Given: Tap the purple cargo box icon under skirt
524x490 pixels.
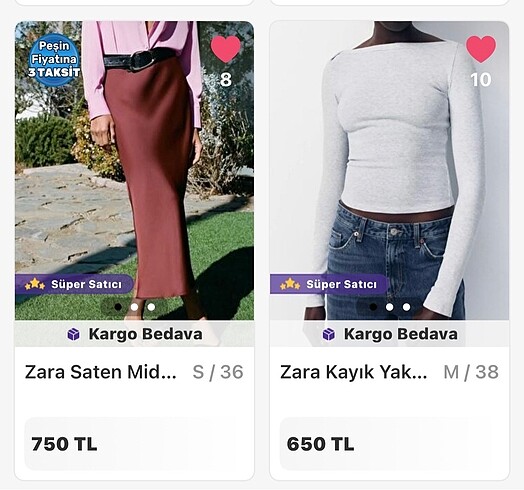Looking at the screenshot, I should pos(74,334).
